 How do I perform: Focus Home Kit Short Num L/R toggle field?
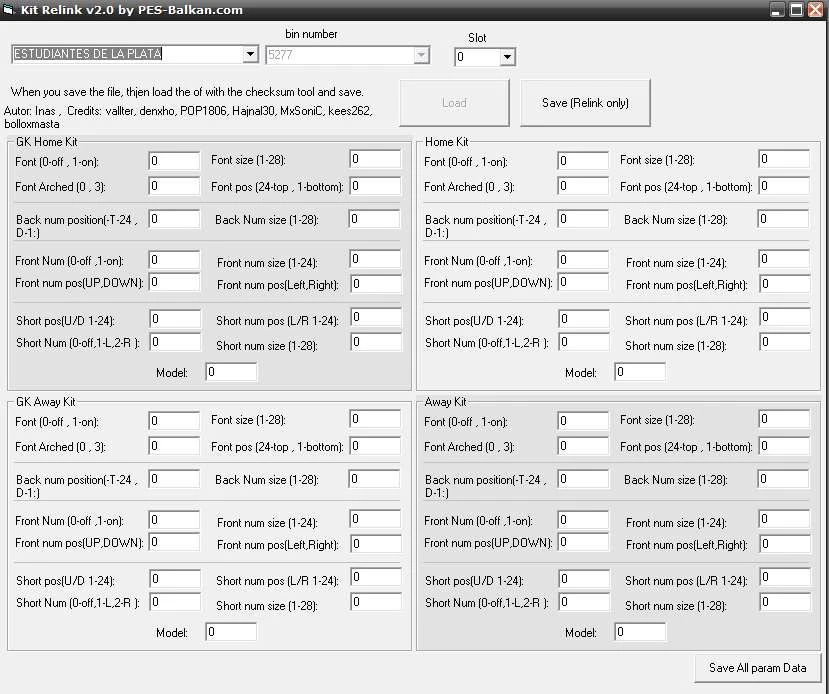[x=584, y=342]
